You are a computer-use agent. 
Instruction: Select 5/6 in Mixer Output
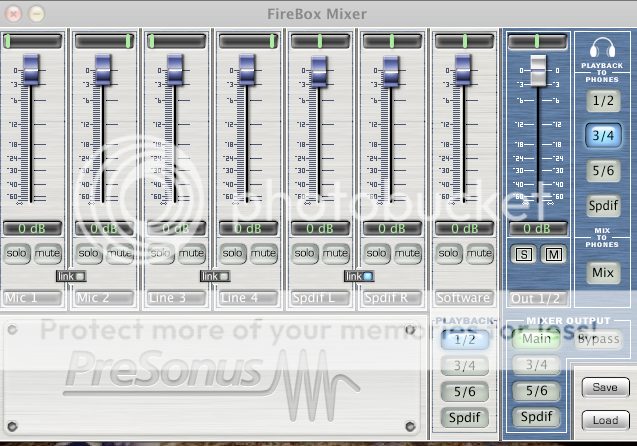tap(536, 391)
